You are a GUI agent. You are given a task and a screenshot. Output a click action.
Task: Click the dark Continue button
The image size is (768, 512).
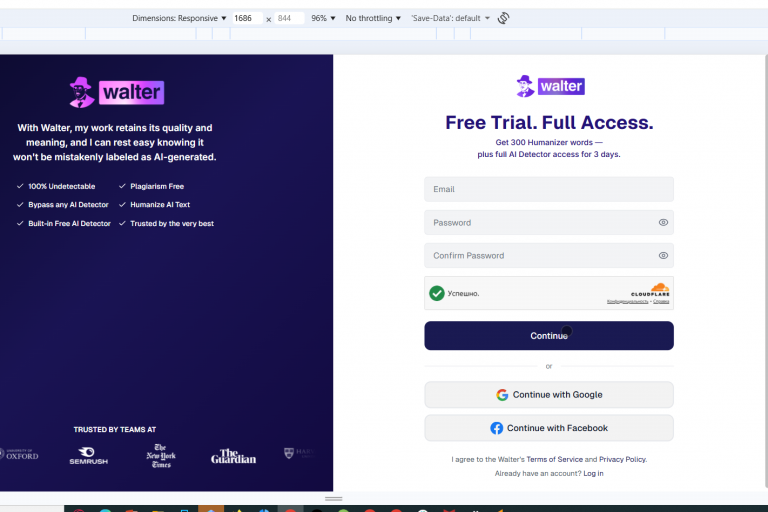[x=549, y=336]
